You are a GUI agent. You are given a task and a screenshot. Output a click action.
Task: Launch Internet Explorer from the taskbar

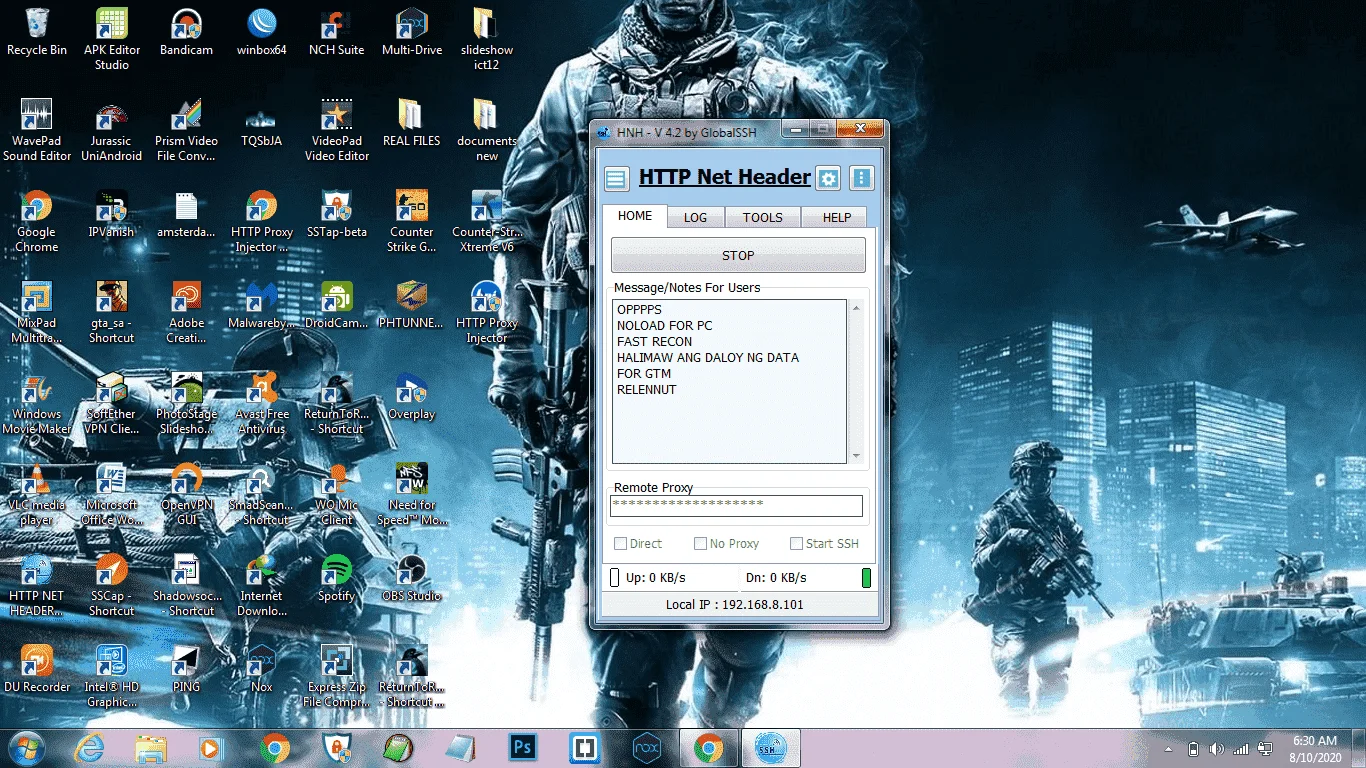point(89,748)
